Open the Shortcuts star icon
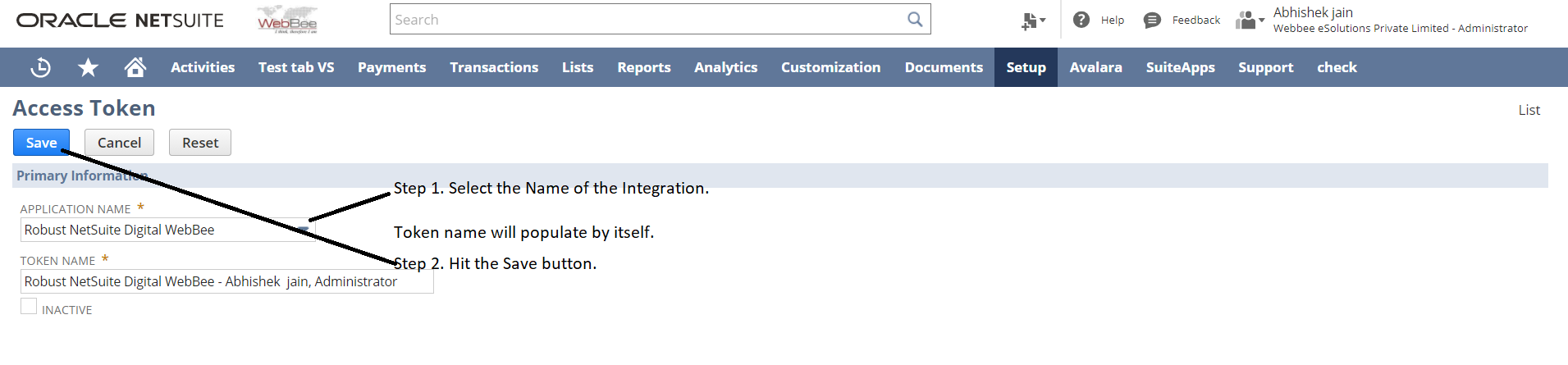 tap(88, 67)
